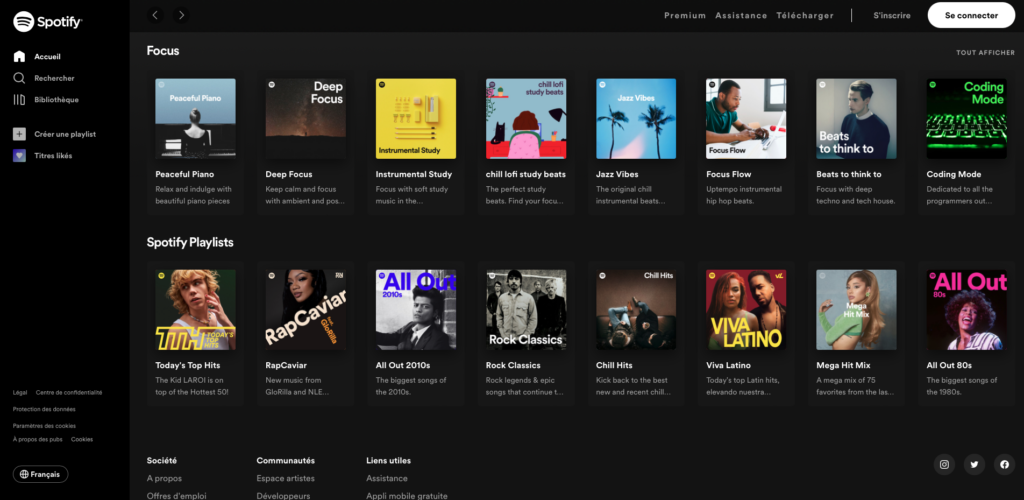
Task: Click the Rock Classics title text
Action: coord(513,366)
